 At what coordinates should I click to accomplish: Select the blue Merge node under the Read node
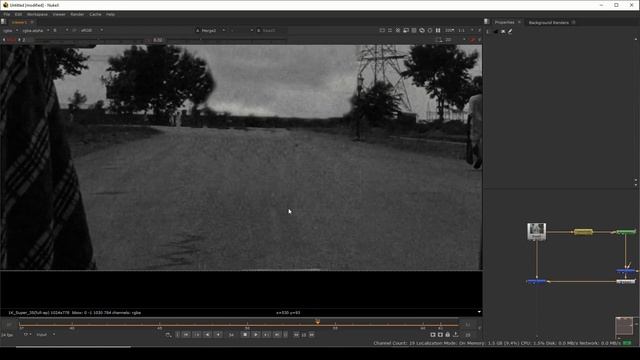(536, 281)
